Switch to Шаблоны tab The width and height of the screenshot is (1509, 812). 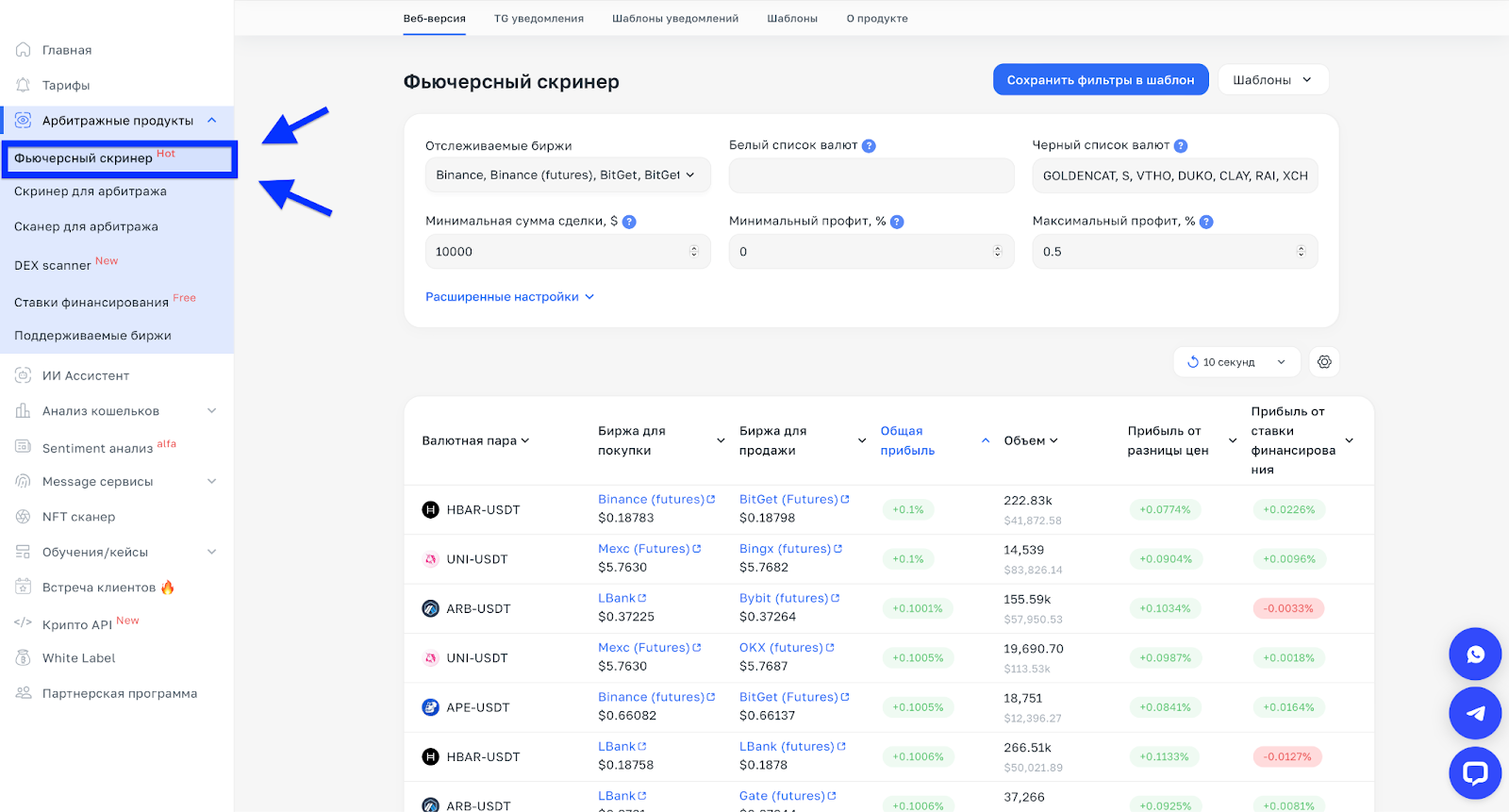click(792, 19)
